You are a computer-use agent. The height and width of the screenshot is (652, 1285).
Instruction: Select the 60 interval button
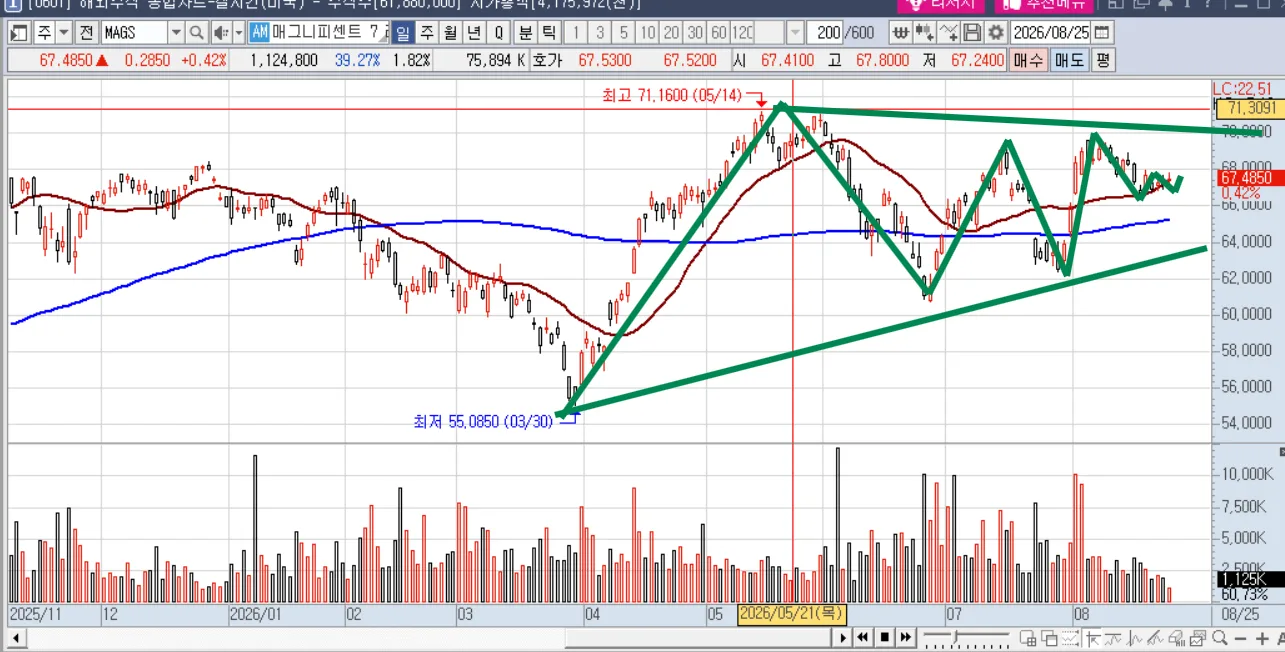pos(718,32)
